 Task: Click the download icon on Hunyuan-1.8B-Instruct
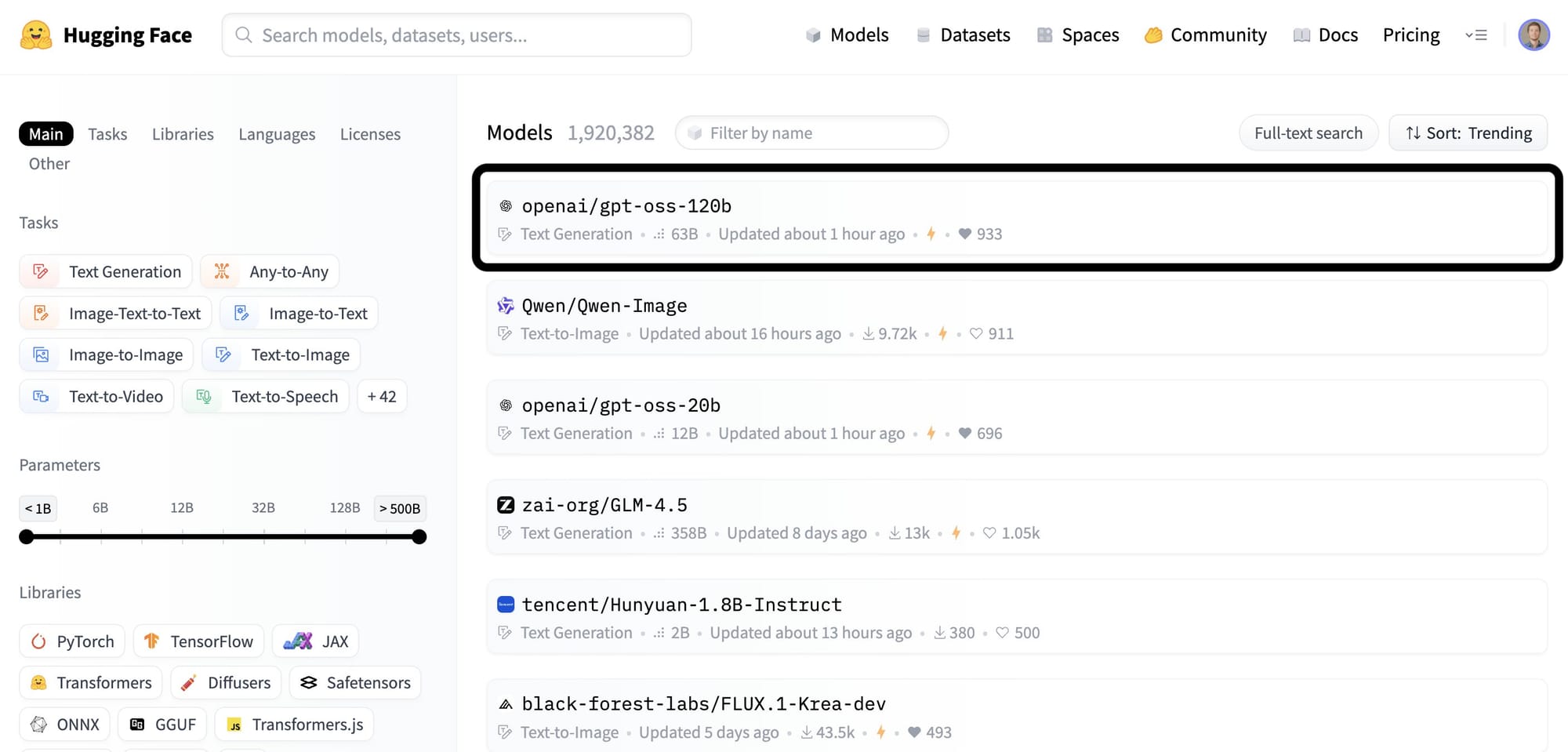coord(939,633)
